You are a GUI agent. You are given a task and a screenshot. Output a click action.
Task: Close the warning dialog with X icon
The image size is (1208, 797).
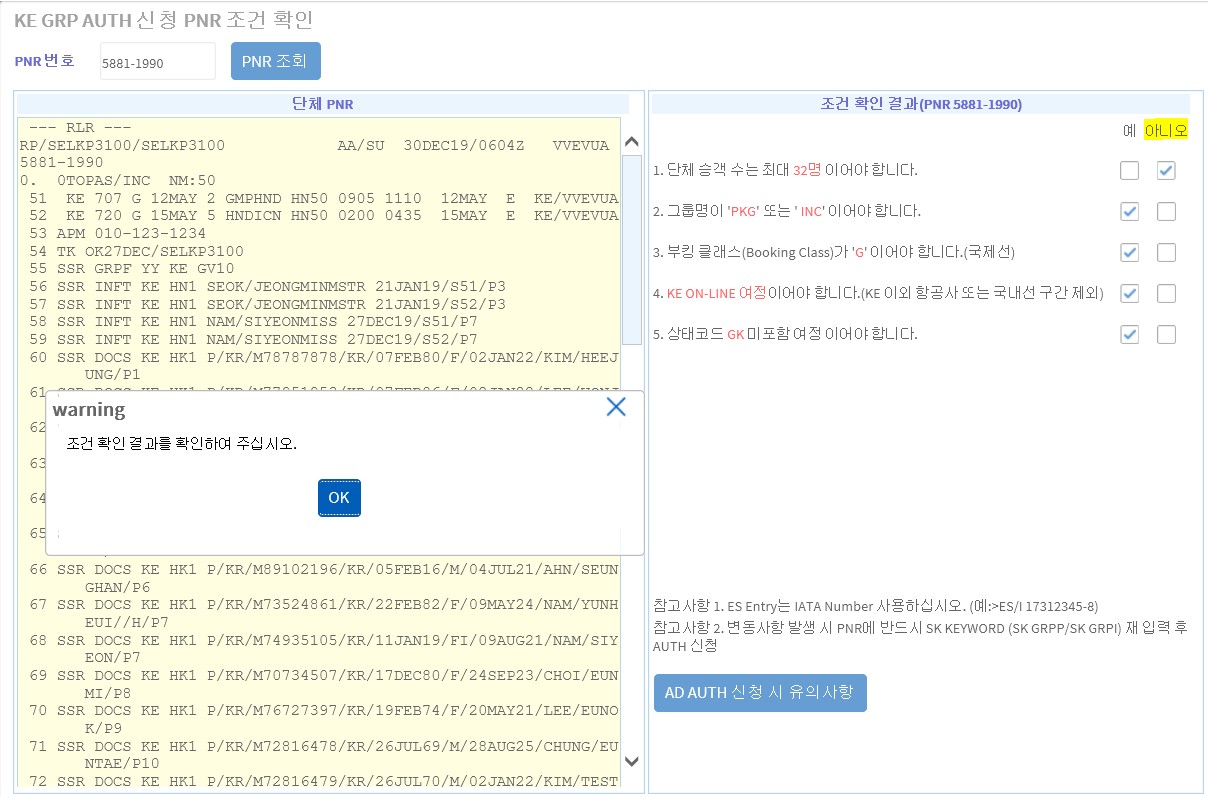[616, 406]
